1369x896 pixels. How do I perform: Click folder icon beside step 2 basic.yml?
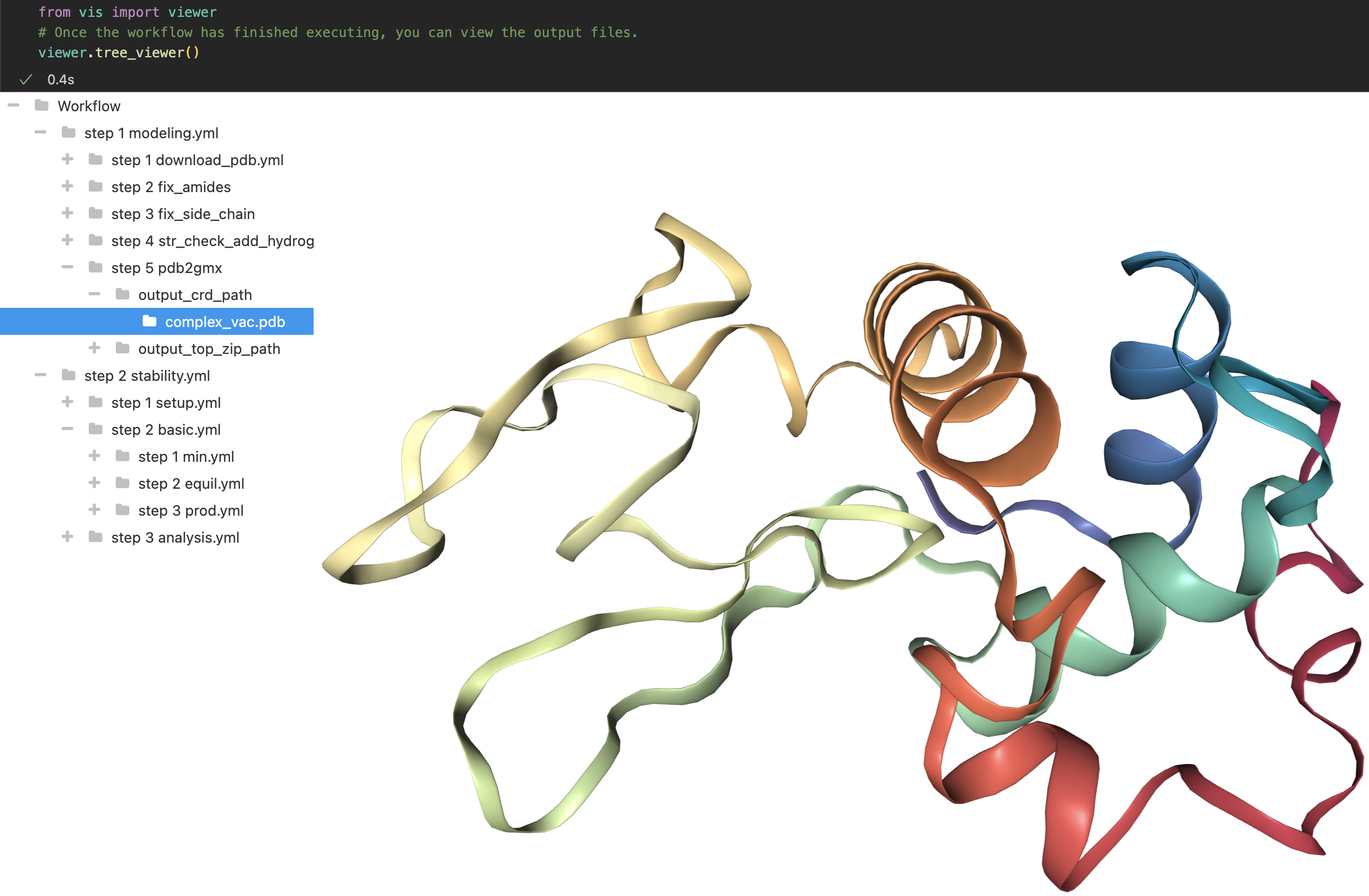click(x=96, y=429)
